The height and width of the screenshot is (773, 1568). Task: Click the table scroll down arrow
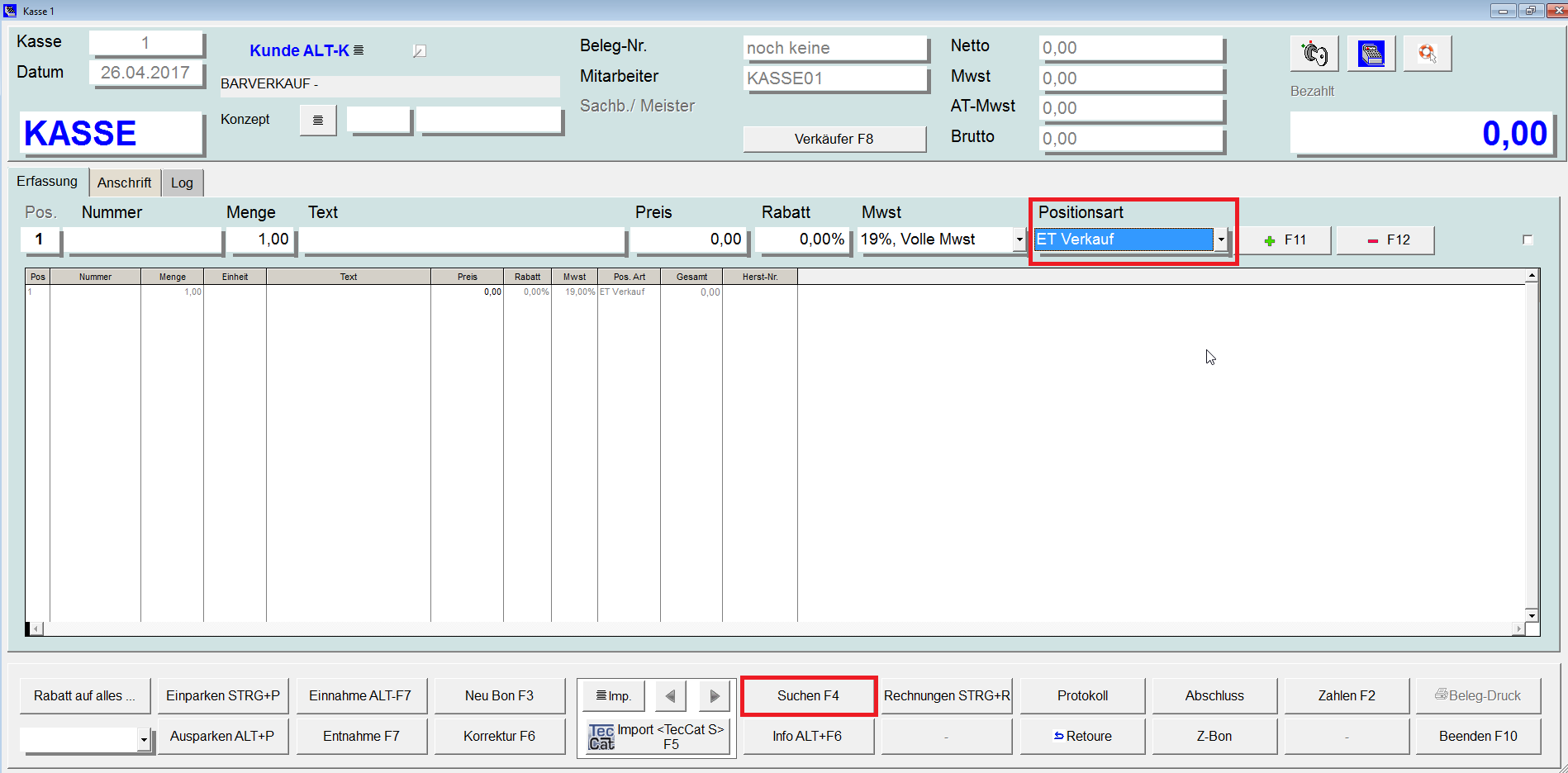click(x=1532, y=615)
